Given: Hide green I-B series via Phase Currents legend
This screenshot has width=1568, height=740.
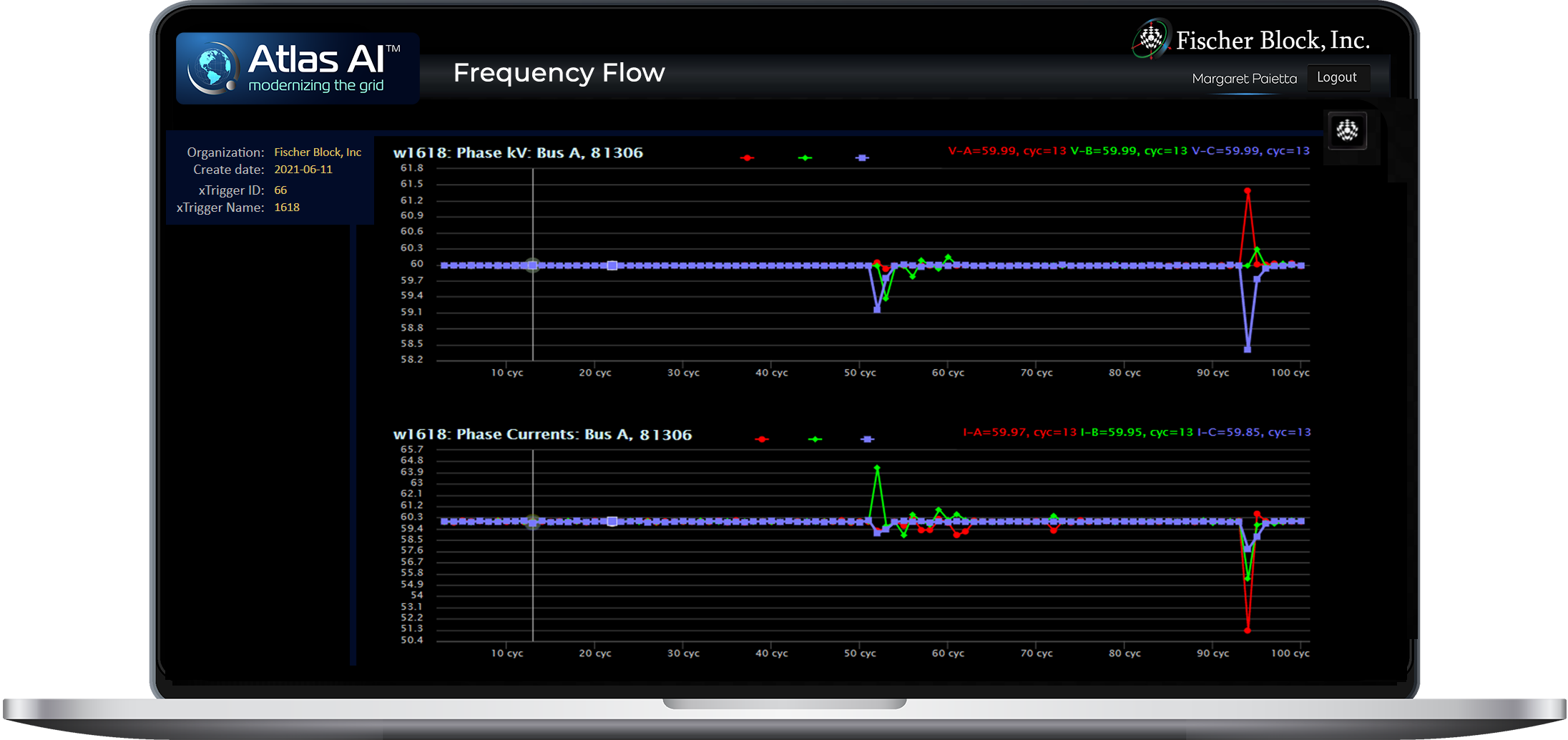Looking at the screenshot, I should tap(815, 439).
